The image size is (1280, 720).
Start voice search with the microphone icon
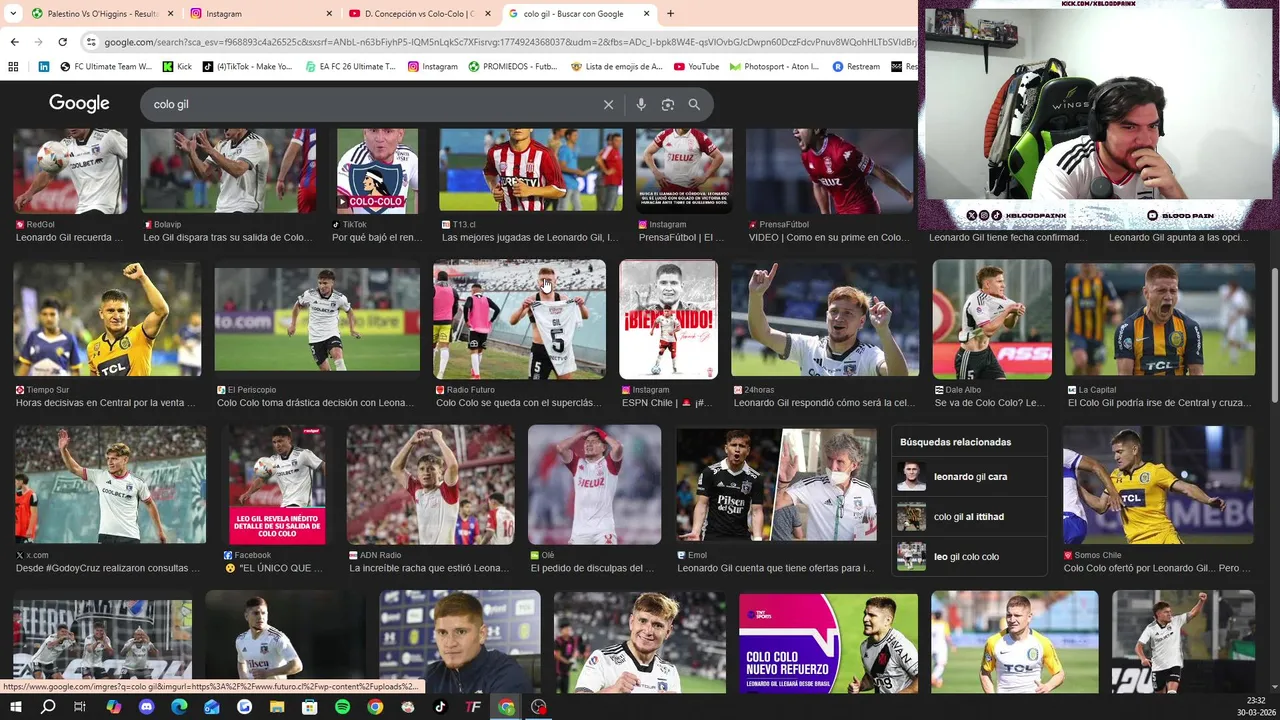click(x=641, y=104)
